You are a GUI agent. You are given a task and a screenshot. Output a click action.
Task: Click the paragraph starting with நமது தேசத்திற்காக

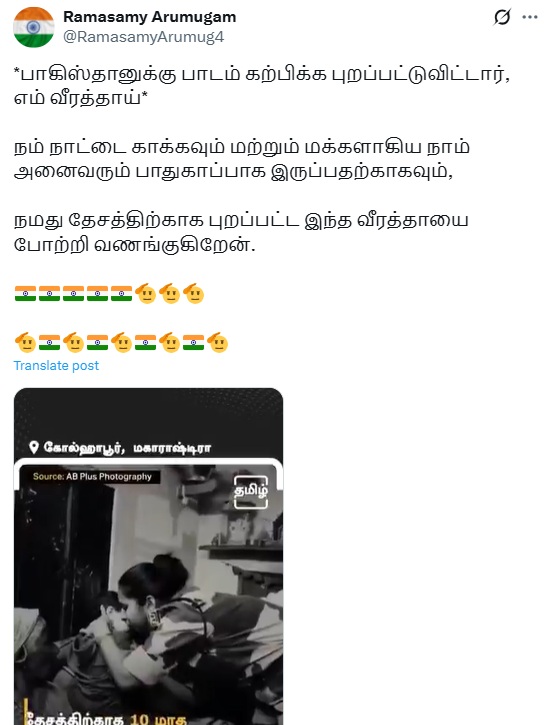pyautogui.click(x=241, y=232)
